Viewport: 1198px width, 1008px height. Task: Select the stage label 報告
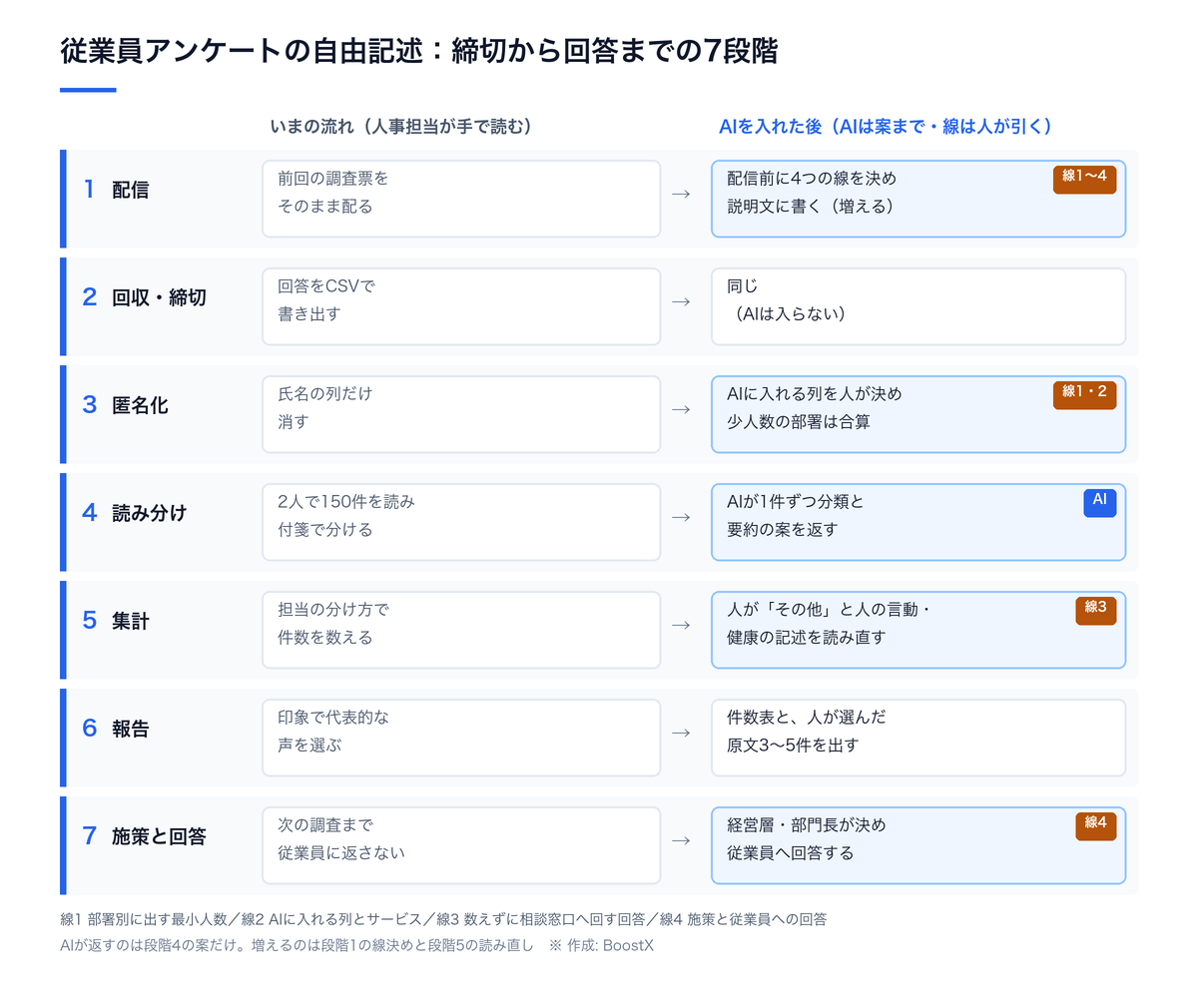(131, 729)
